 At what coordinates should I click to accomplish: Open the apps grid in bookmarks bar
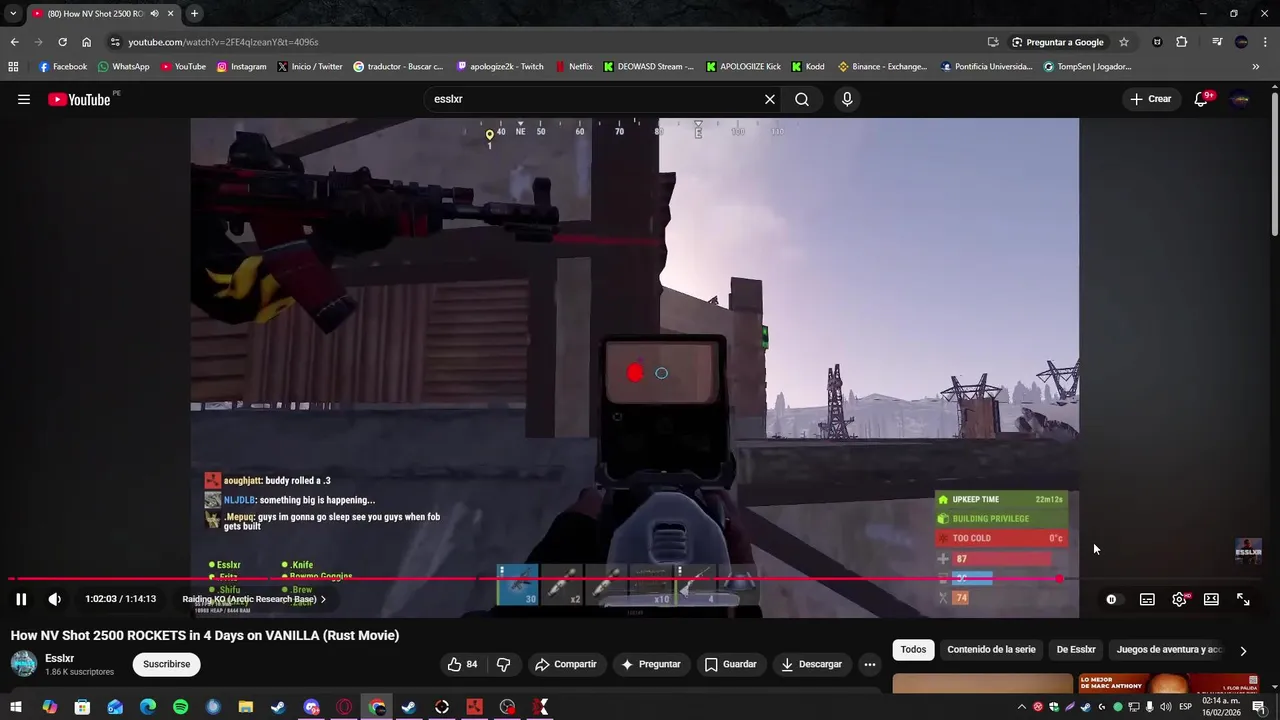[13, 67]
